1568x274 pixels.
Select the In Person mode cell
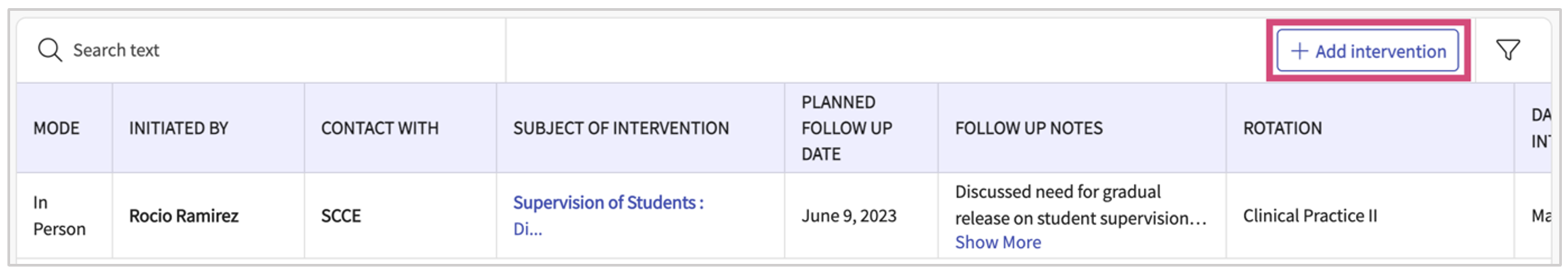tap(59, 216)
